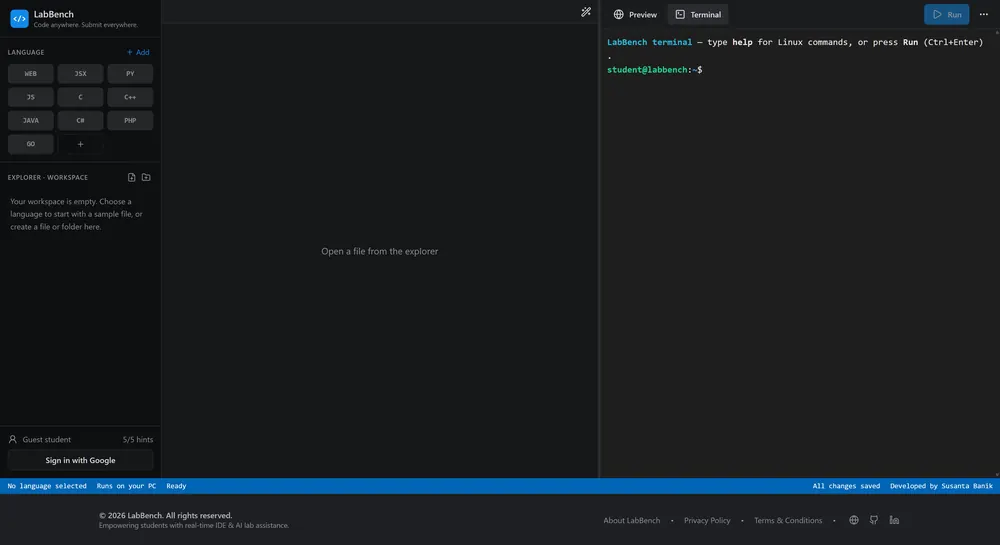Click the globe website icon in footer
Image resolution: width=1000 pixels, height=545 pixels.
853,520
